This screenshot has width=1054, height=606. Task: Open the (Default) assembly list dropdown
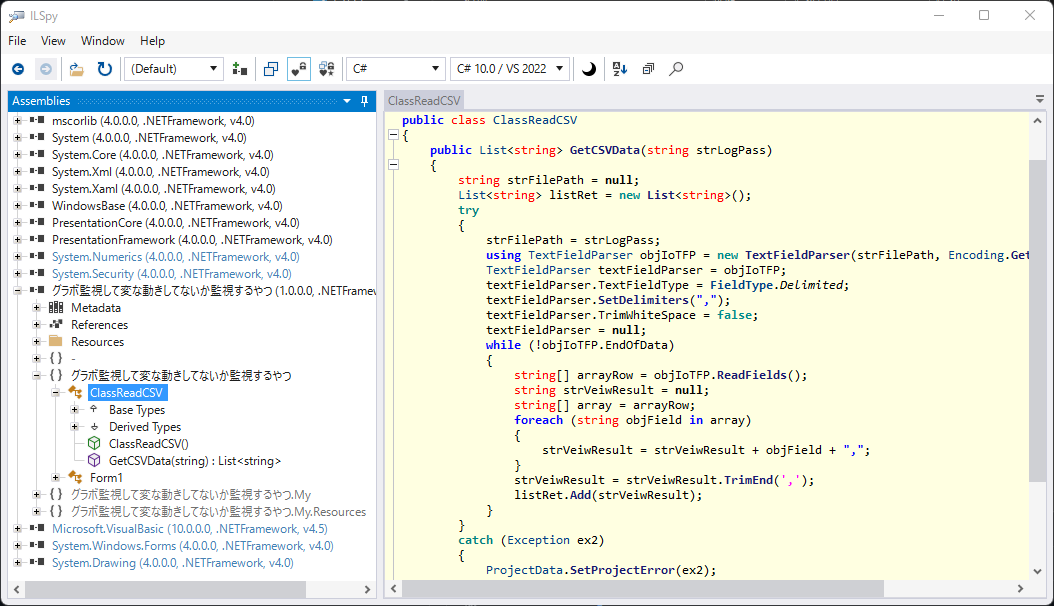click(174, 69)
